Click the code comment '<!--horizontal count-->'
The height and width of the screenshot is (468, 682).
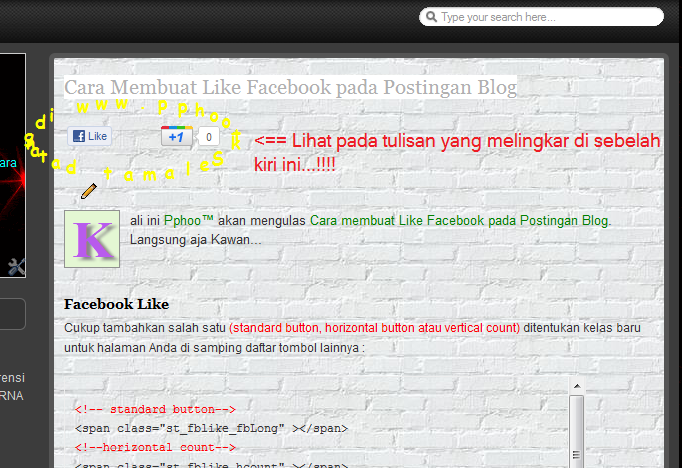click(155, 447)
